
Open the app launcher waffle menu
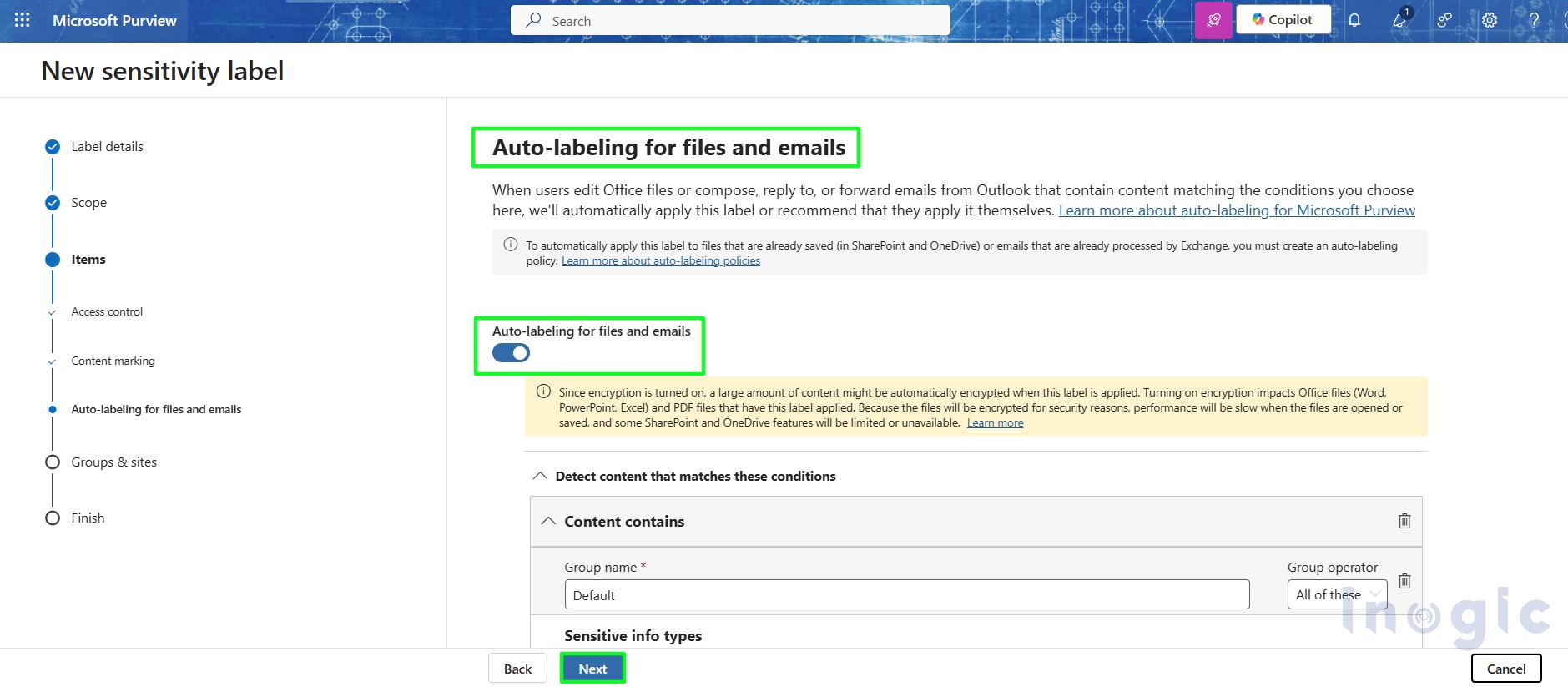pyautogui.click(x=23, y=20)
